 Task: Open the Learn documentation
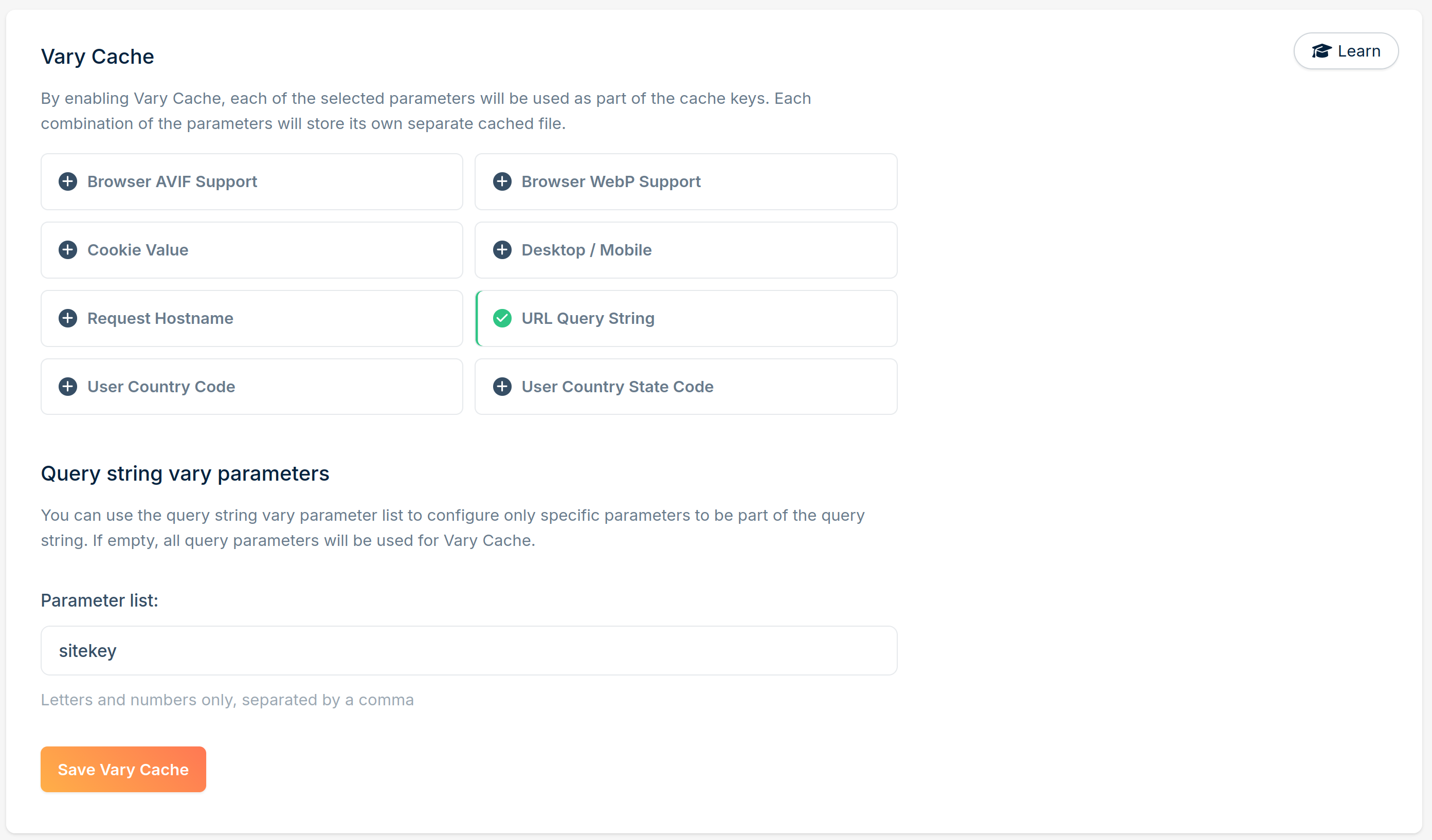[1346, 50]
